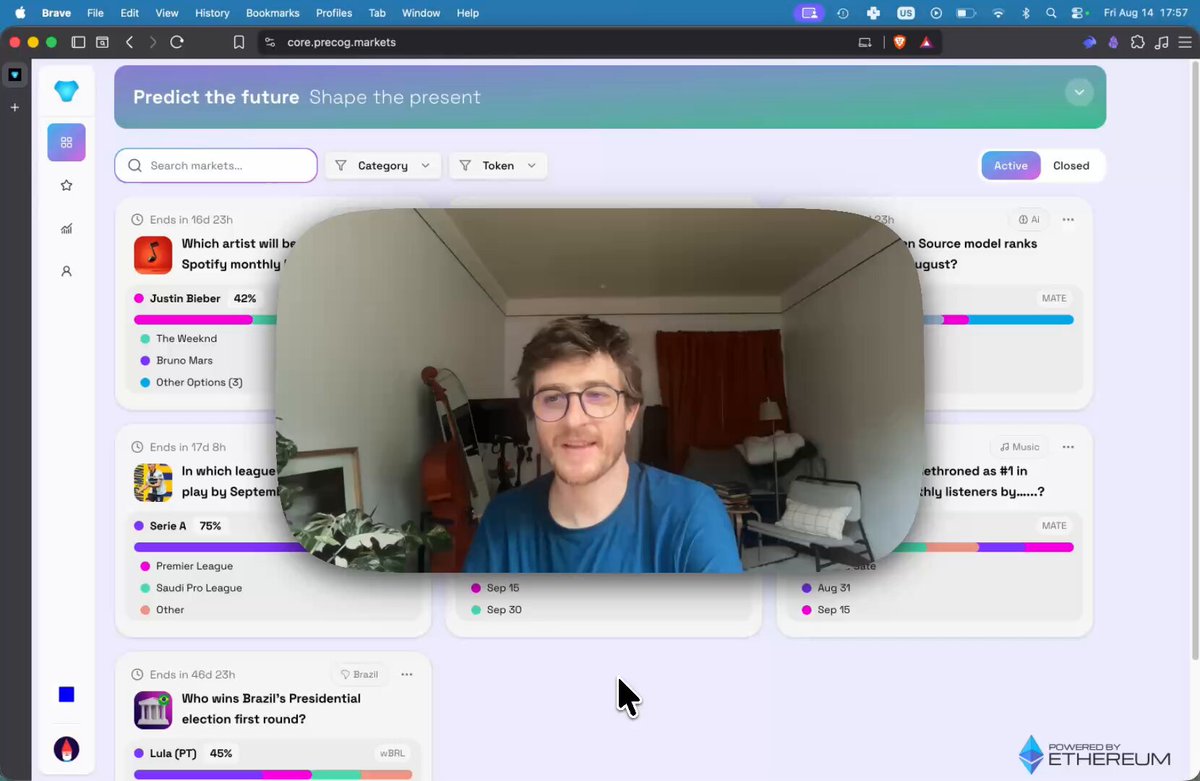
Task: Go back with the browser back arrow
Action: 129,42
